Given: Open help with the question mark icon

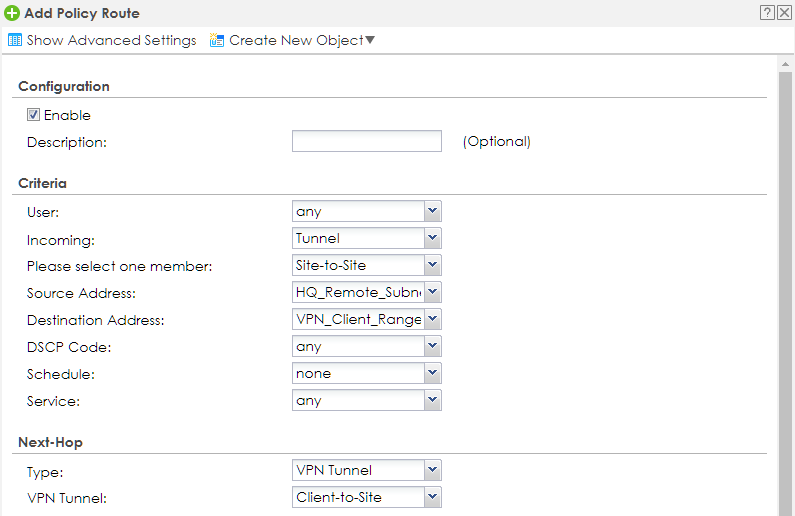Looking at the screenshot, I should coord(767,13).
